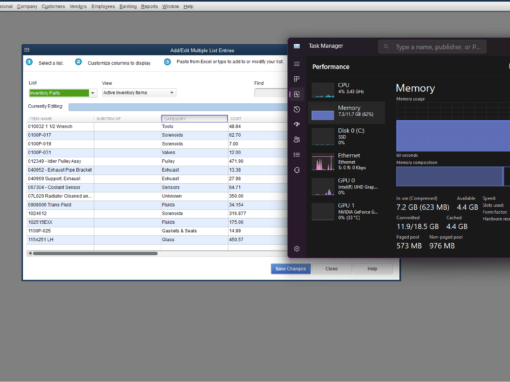Open Task Manager's hamburger navigation menu
Viewport: 510px width, 382px height.
[x=297, y=64]
